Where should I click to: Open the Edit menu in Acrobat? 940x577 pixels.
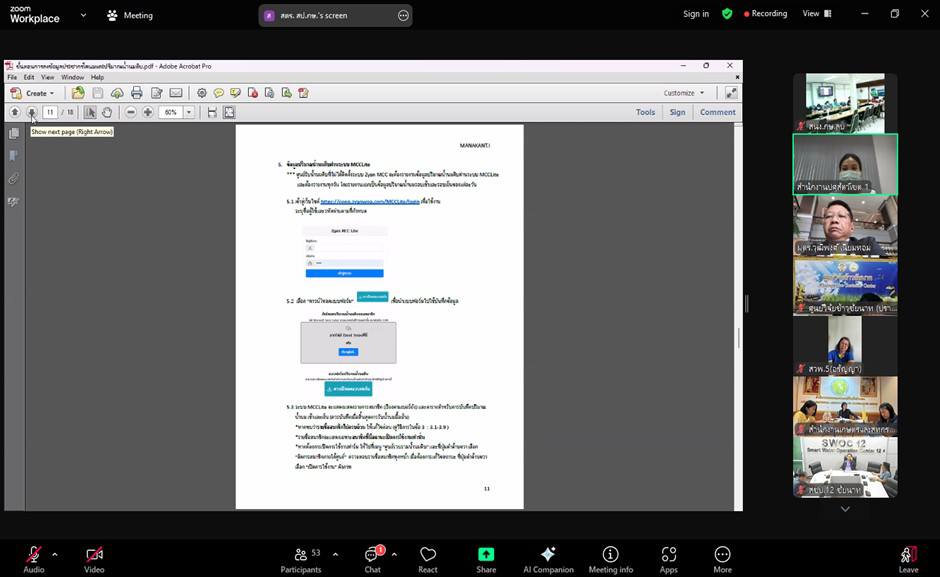click(x=29, y=77)
